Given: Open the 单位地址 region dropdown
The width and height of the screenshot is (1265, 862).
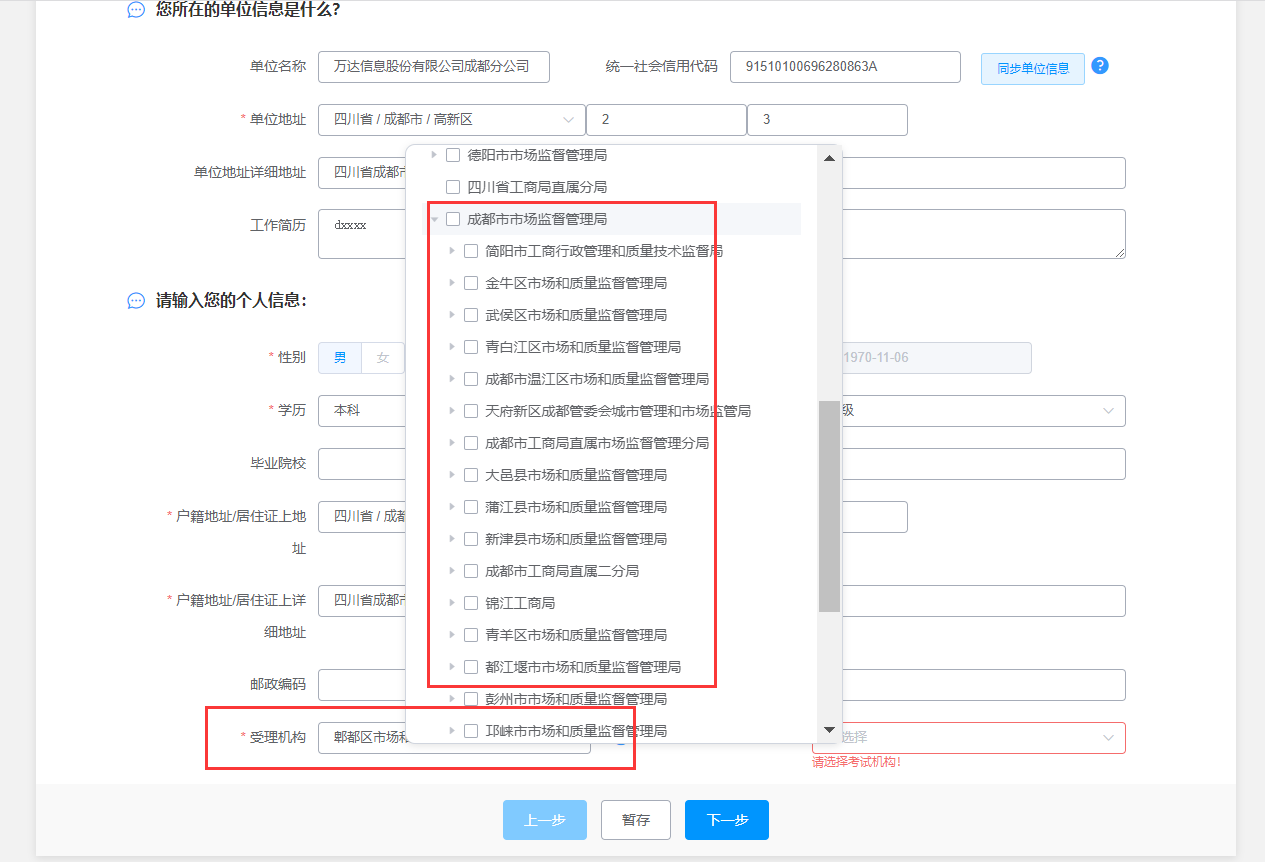Looking at the screenshot, I should click(451, 120).
